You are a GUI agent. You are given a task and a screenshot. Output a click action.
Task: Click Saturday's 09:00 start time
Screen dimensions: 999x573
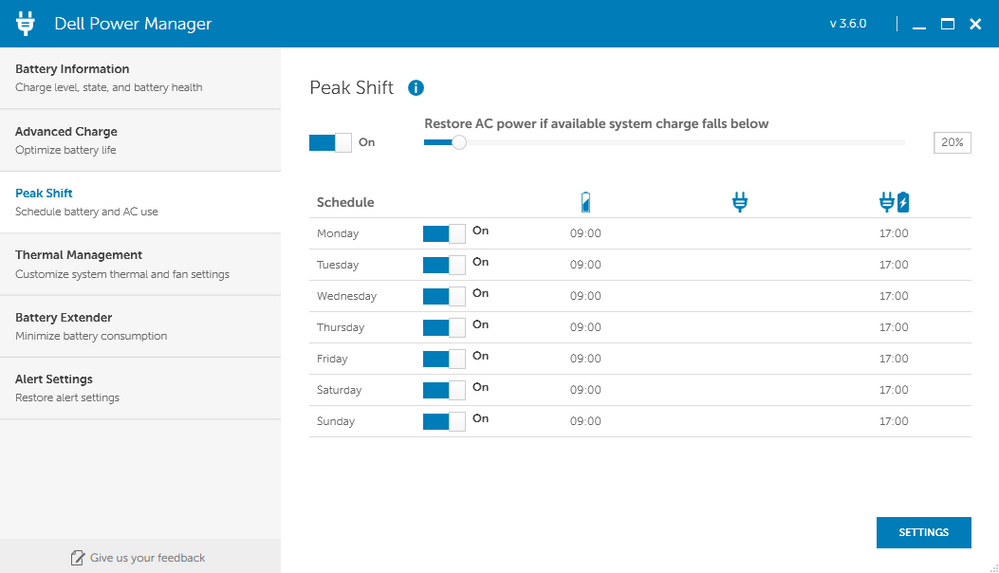coord(586,389)
